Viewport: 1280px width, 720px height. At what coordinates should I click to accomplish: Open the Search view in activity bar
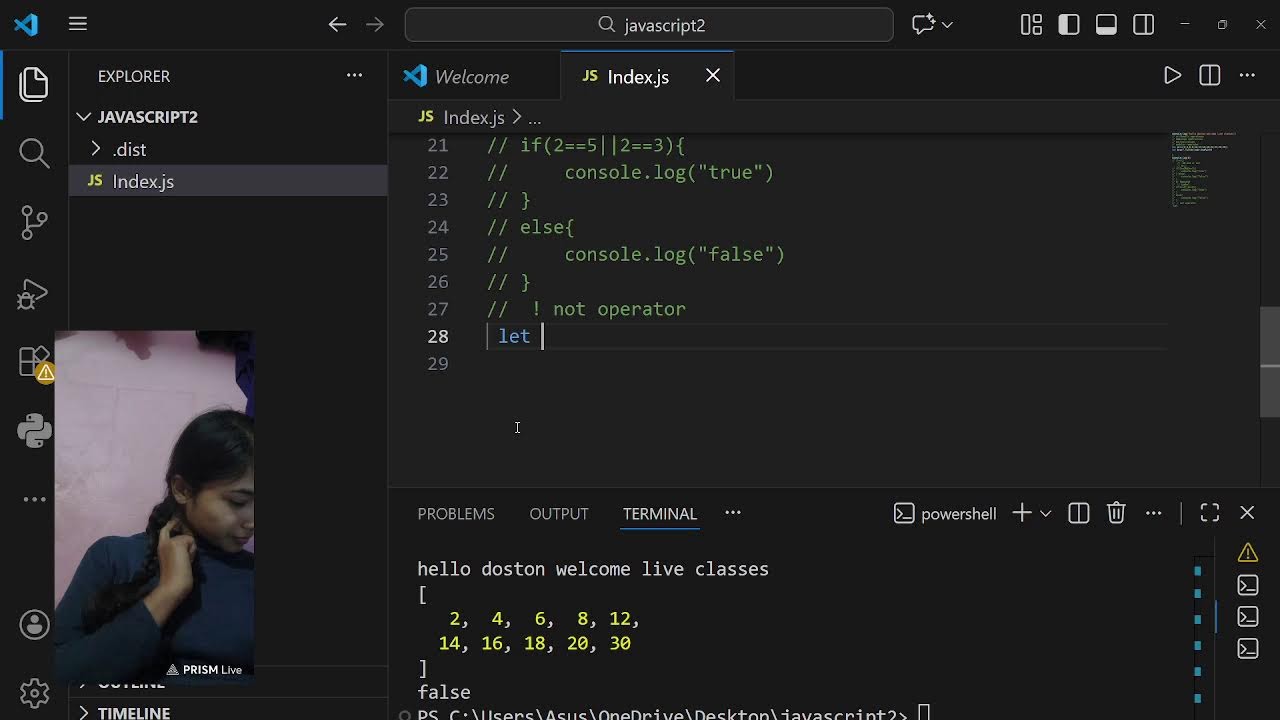[34, 153]
